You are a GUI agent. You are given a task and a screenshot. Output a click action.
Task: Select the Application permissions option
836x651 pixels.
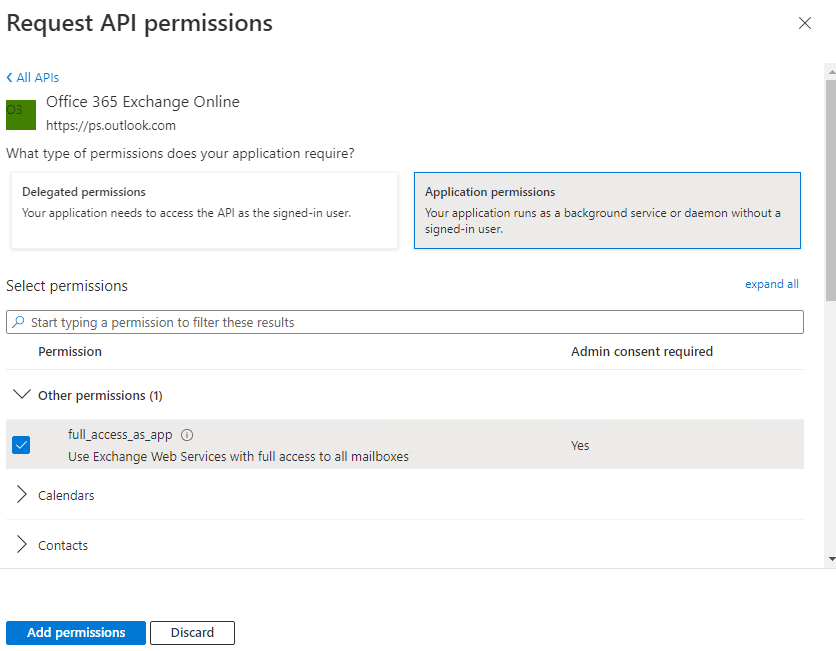pyautogui.click(x=607, y=210)
